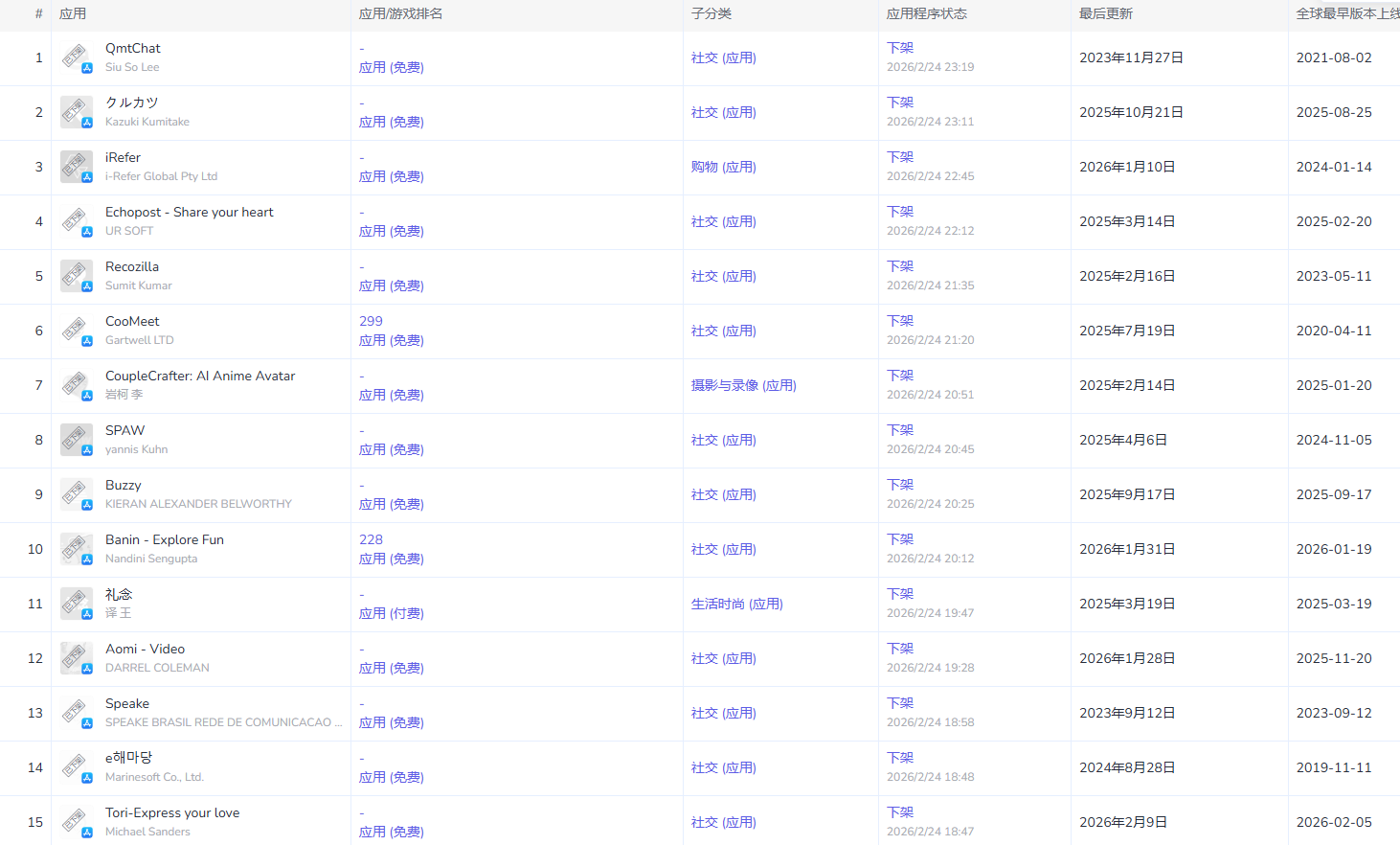Click the 购物 (应用) subcategory for iRefer
This screenshot has height=845, width=1400.
[x=724, y=167]
